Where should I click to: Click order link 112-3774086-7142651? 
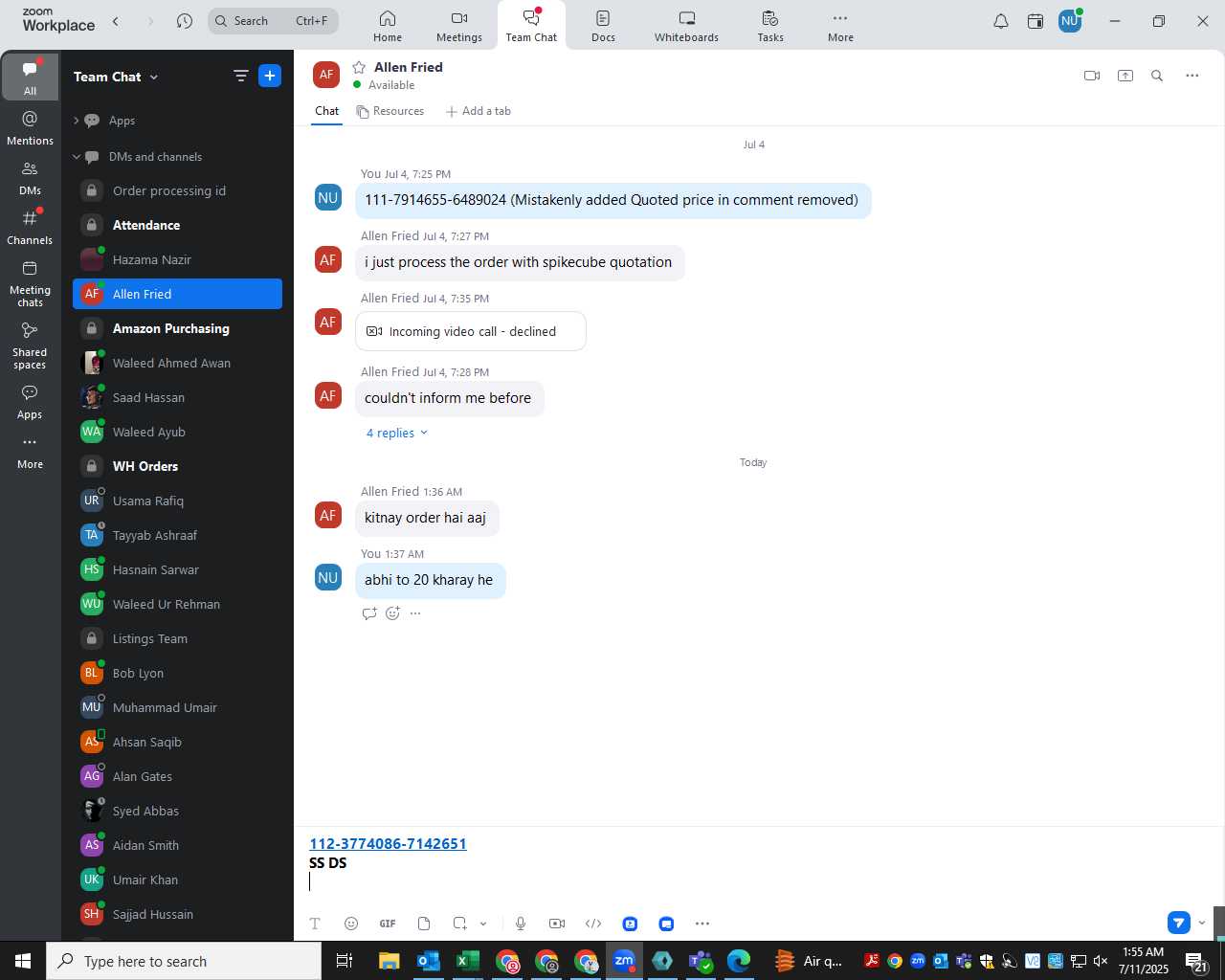388,843
